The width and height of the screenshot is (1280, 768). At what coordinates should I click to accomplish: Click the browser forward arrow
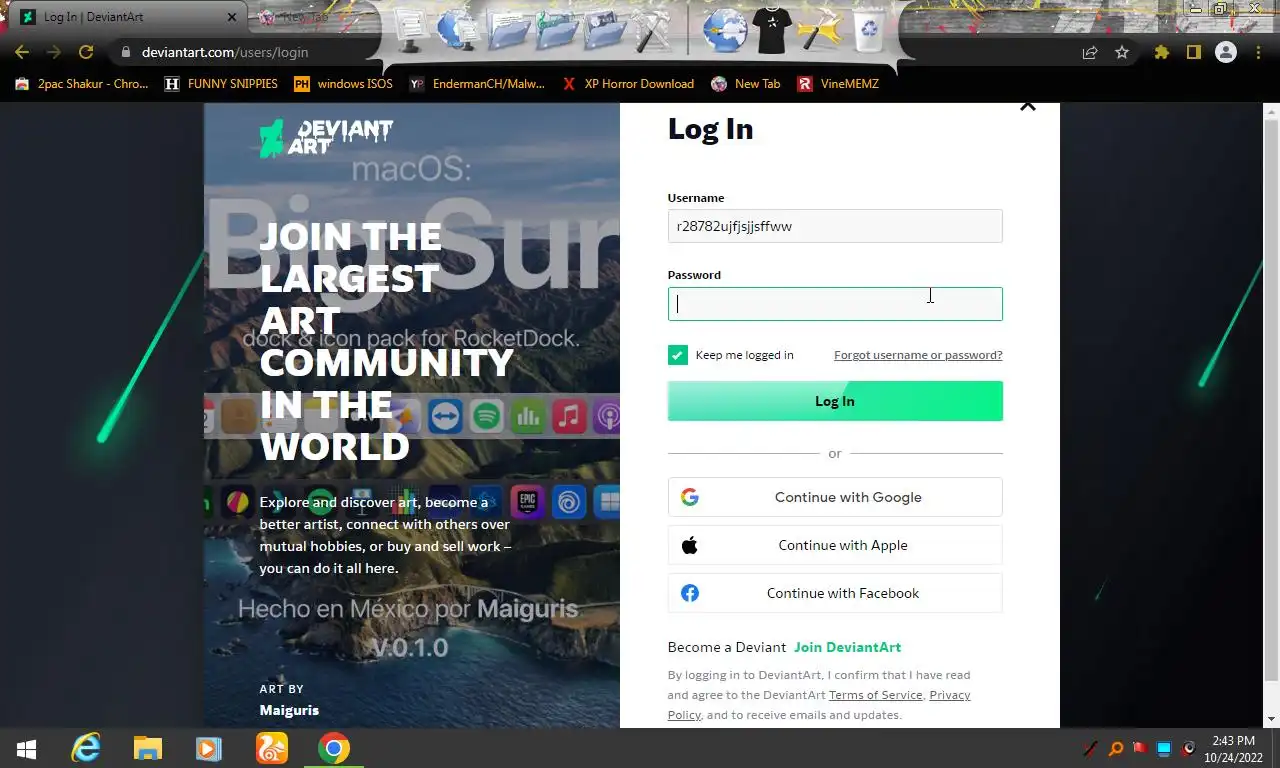click(54, 52)
